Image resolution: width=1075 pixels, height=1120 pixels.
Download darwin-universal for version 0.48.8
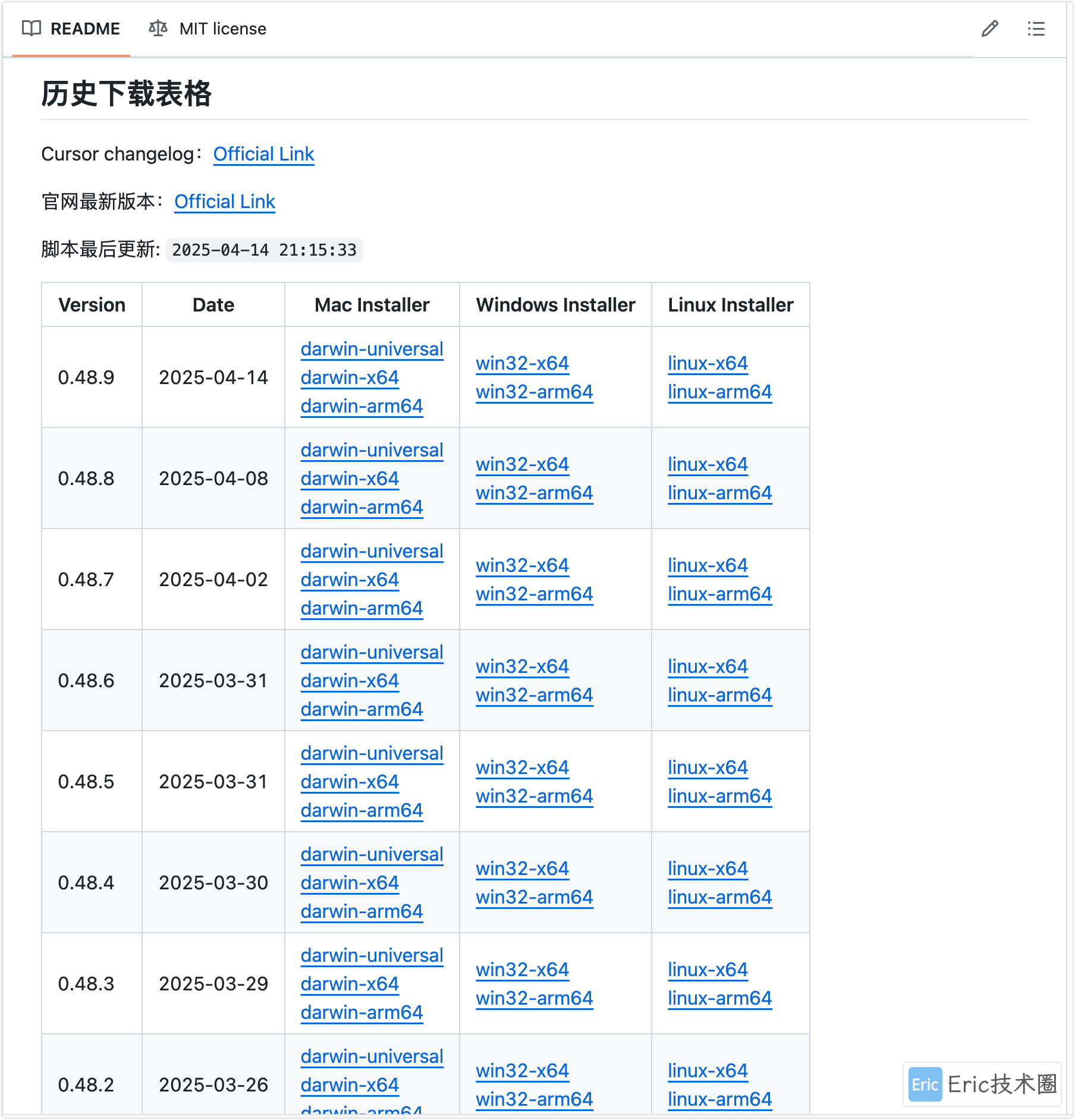click(372, 450)
